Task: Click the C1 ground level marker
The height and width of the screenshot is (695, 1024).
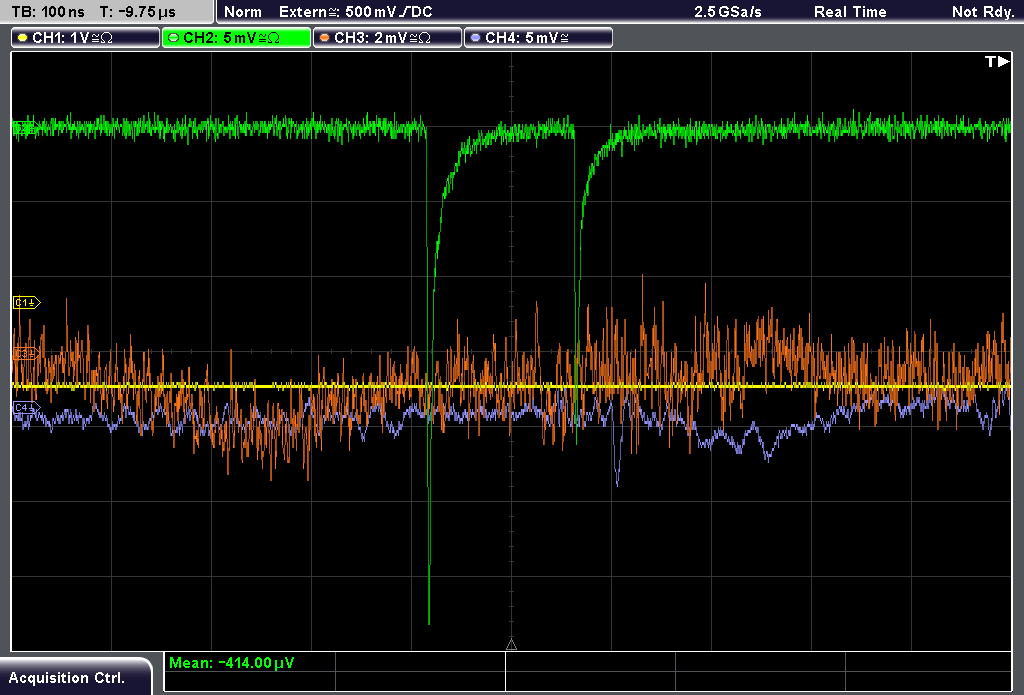Action: point(27,302)
